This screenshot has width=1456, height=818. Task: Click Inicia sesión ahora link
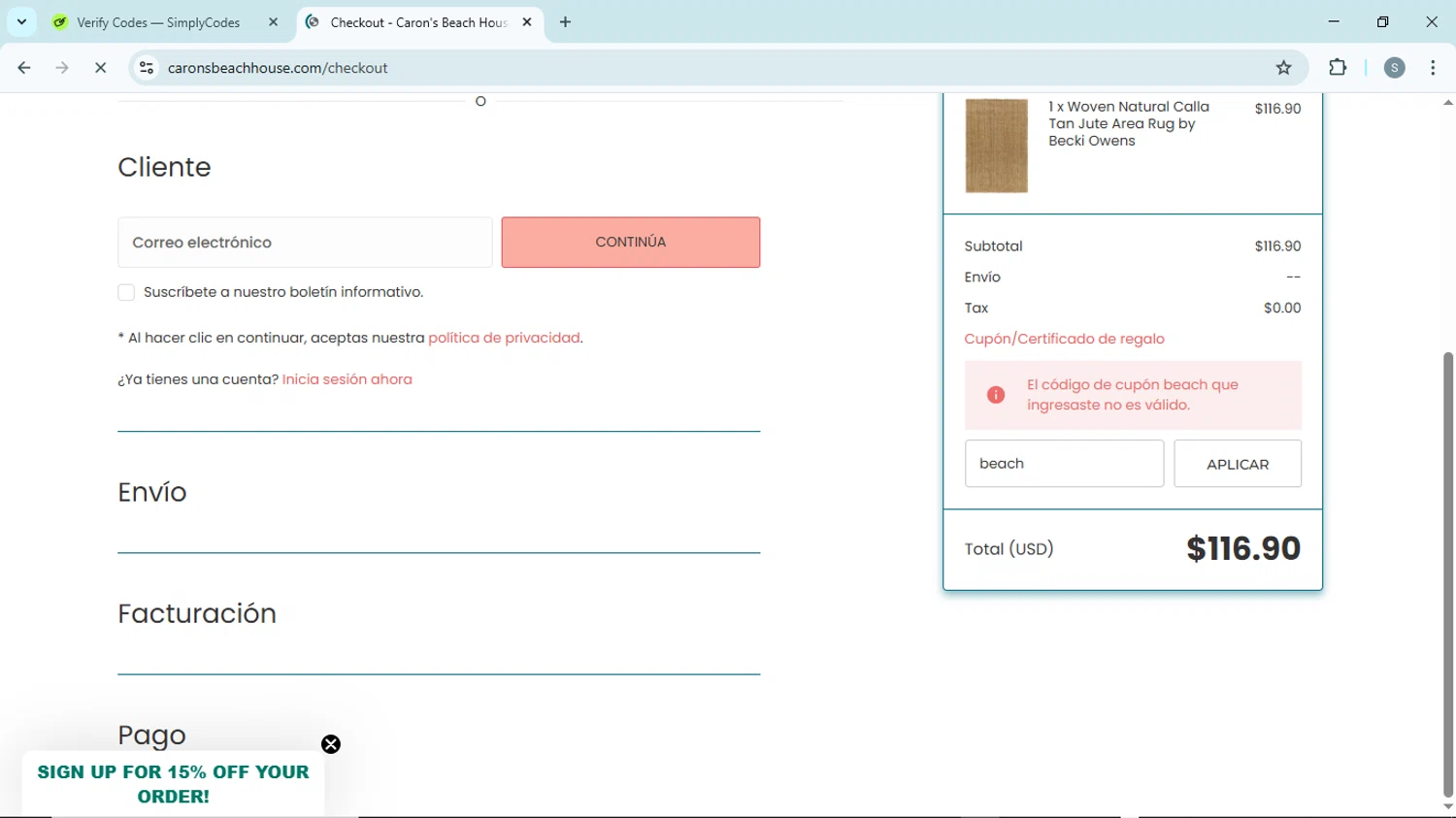pyautogui.click(x=347, y=379)
